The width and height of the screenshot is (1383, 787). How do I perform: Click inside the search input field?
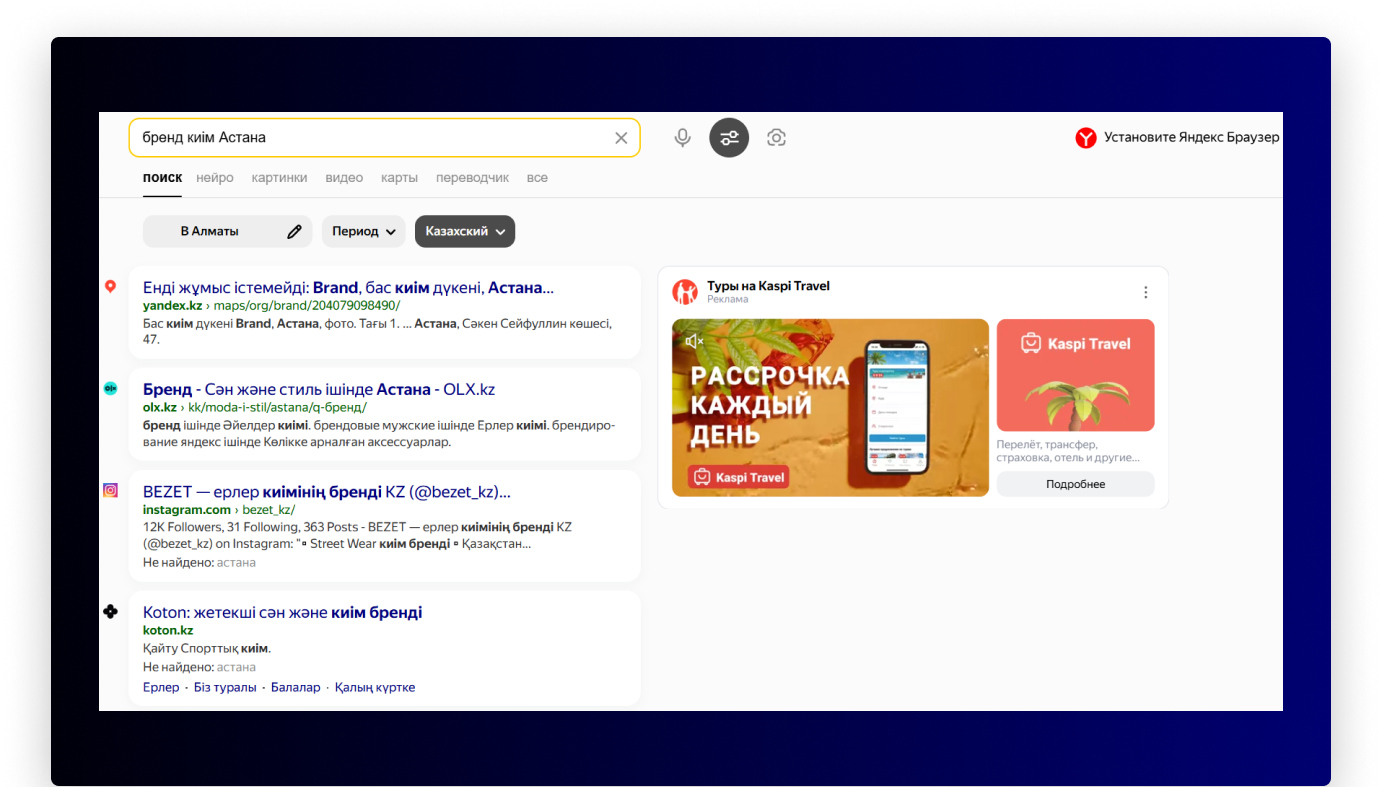click(x=380, y=137)
